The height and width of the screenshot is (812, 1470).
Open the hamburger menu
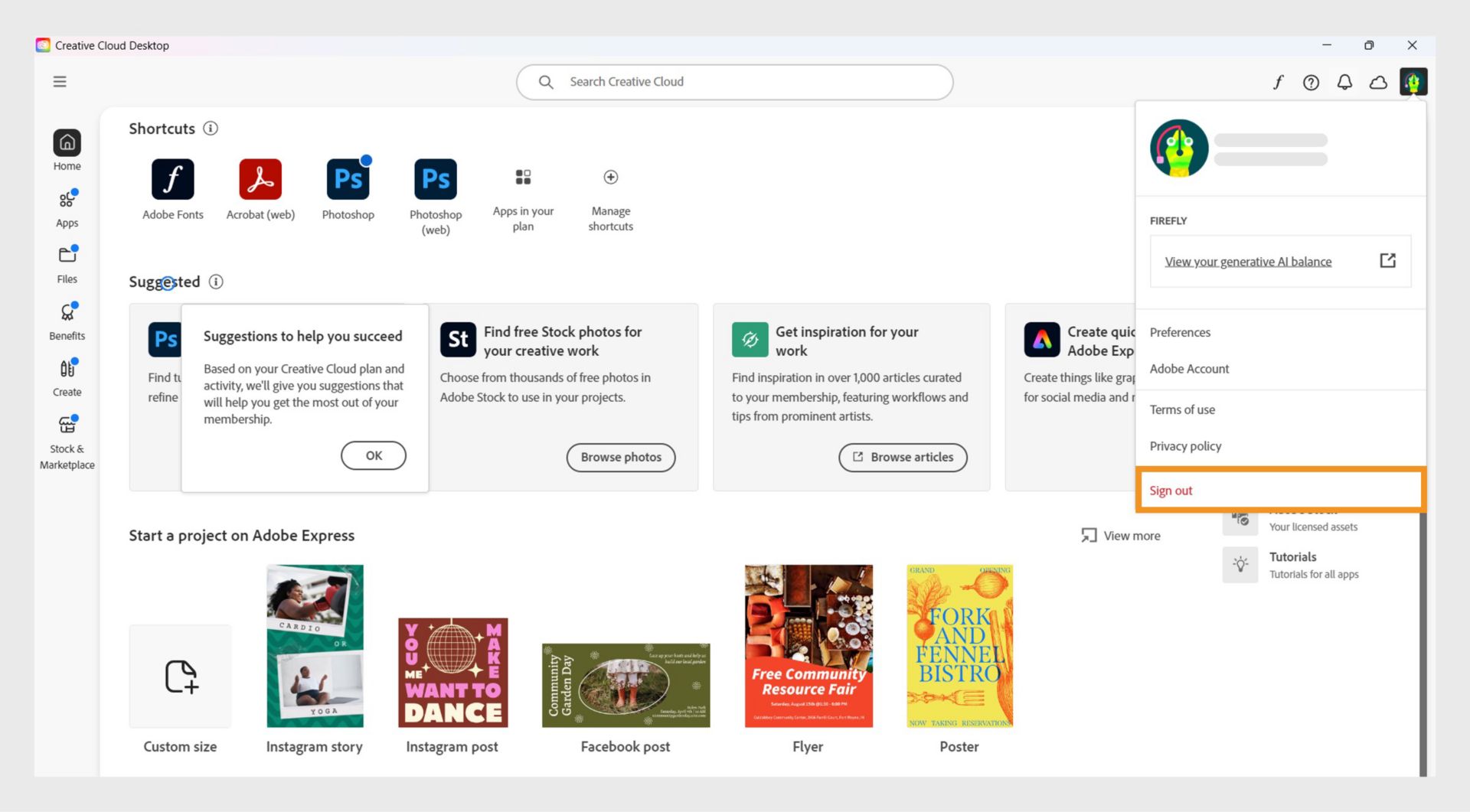tap(60, 81)
